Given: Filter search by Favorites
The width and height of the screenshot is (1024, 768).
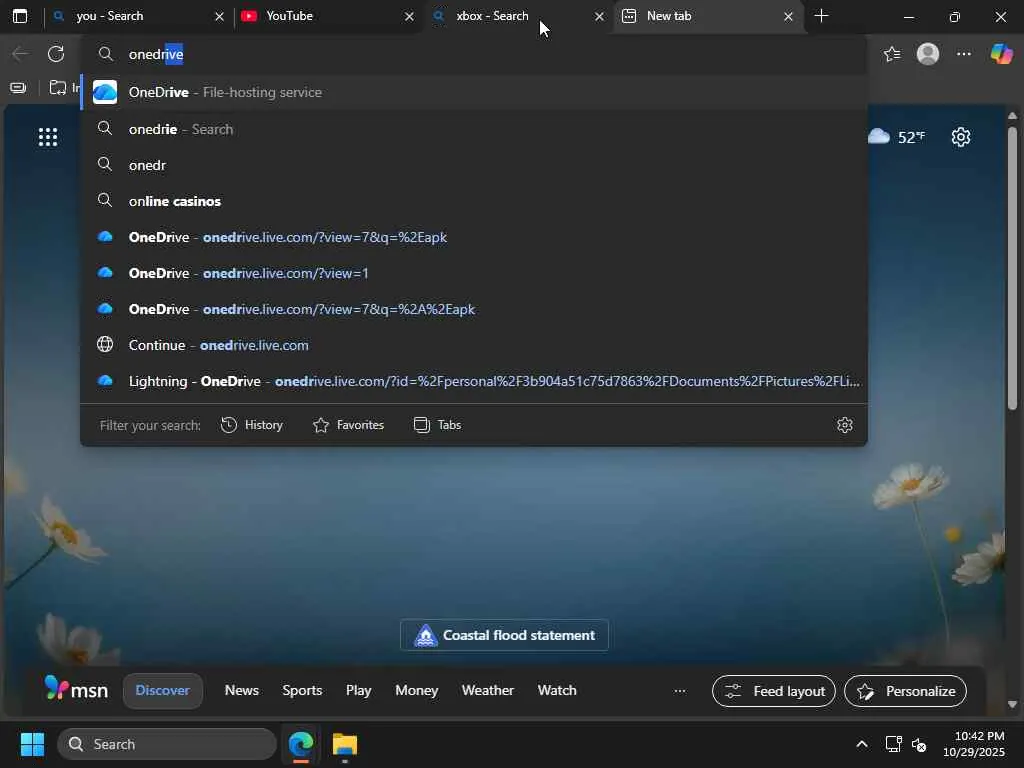Looking at the screenshot, I should (348, 425).
